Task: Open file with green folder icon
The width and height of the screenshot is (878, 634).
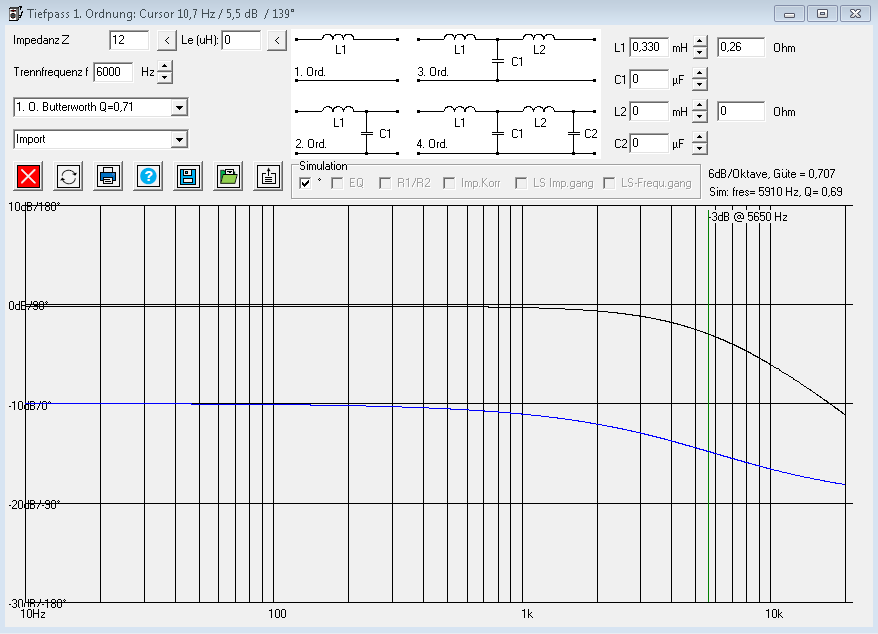Action: [228, 177]
